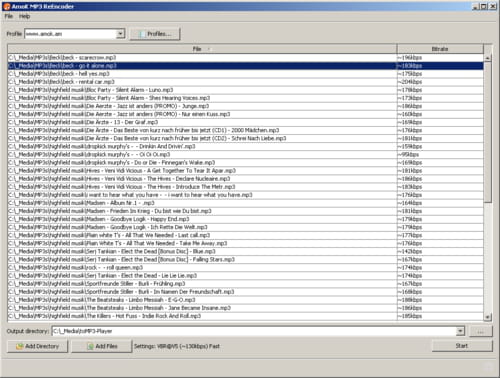Image resolution: width=500 pixels, height=378 pixels.
Task: Select Madsen - Goodbye Logik - Happy End.mp3
Action: pos(245,219)
